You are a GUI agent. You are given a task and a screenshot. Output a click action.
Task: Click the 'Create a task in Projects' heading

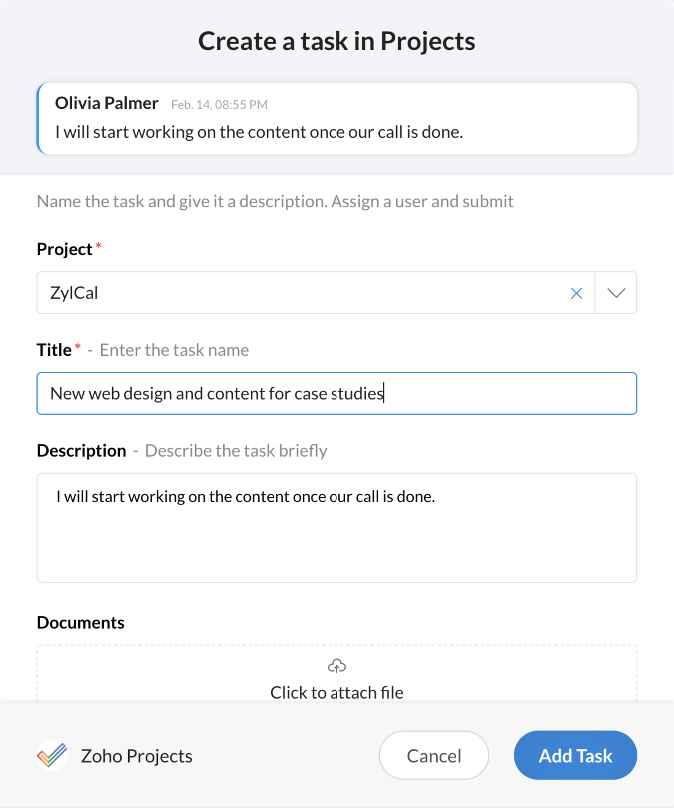pos(336,41)
